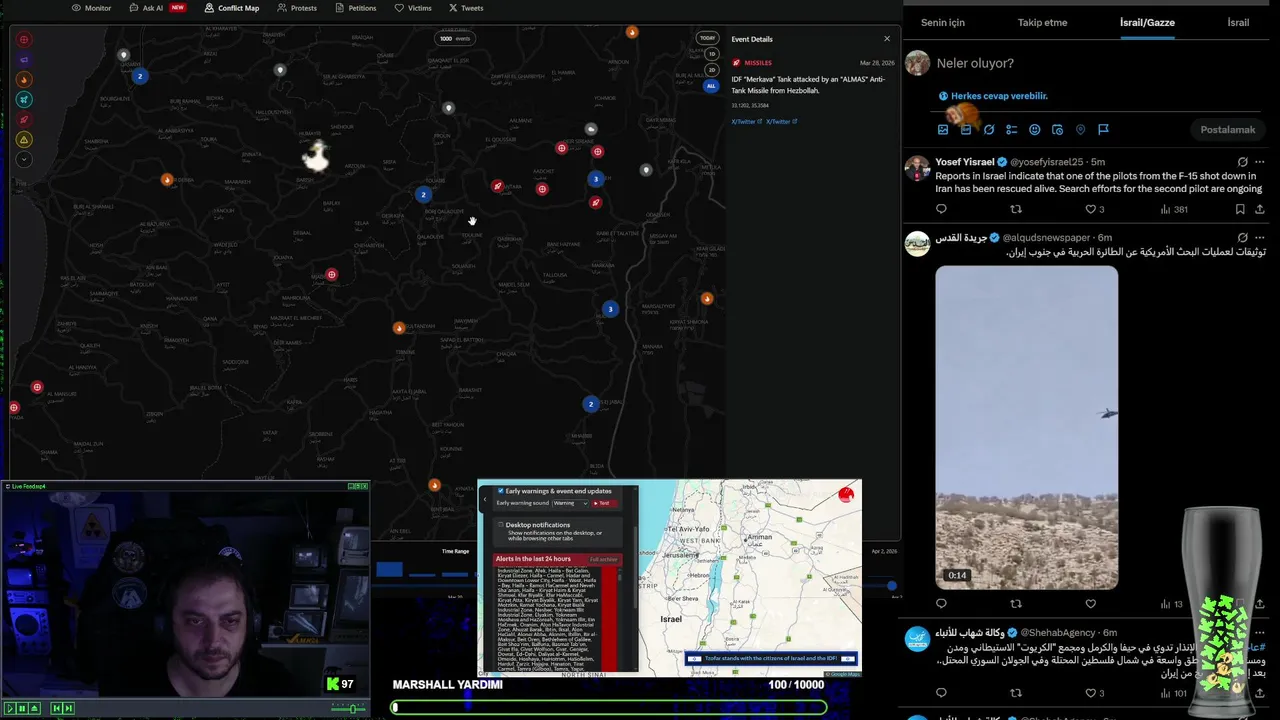Open the Protests tab
The image size is (1280, 720).
[297, 8]
